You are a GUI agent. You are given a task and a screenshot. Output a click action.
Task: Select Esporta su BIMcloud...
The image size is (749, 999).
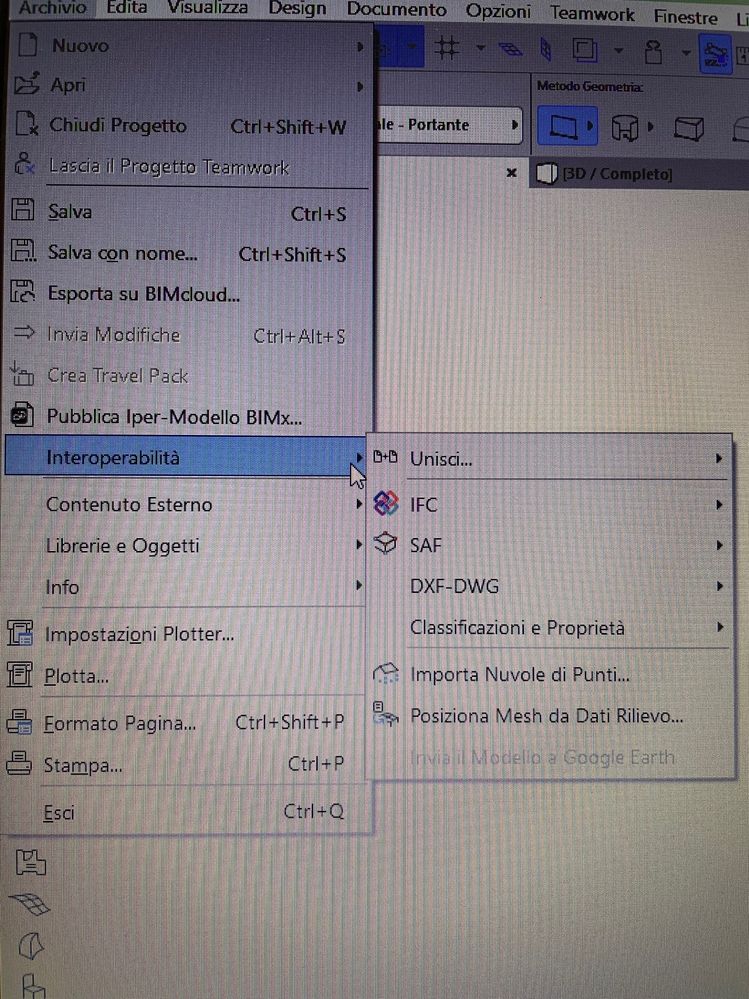click(190, 294)
